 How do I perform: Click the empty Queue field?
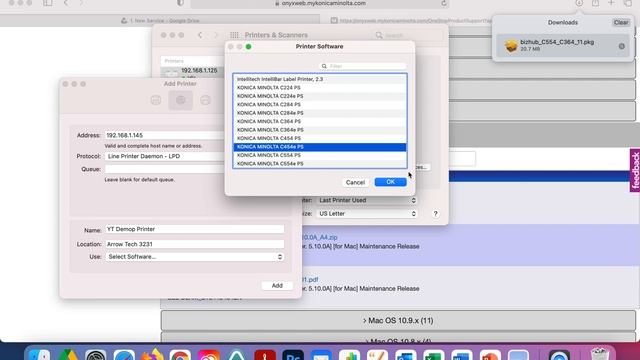point(164,169)
